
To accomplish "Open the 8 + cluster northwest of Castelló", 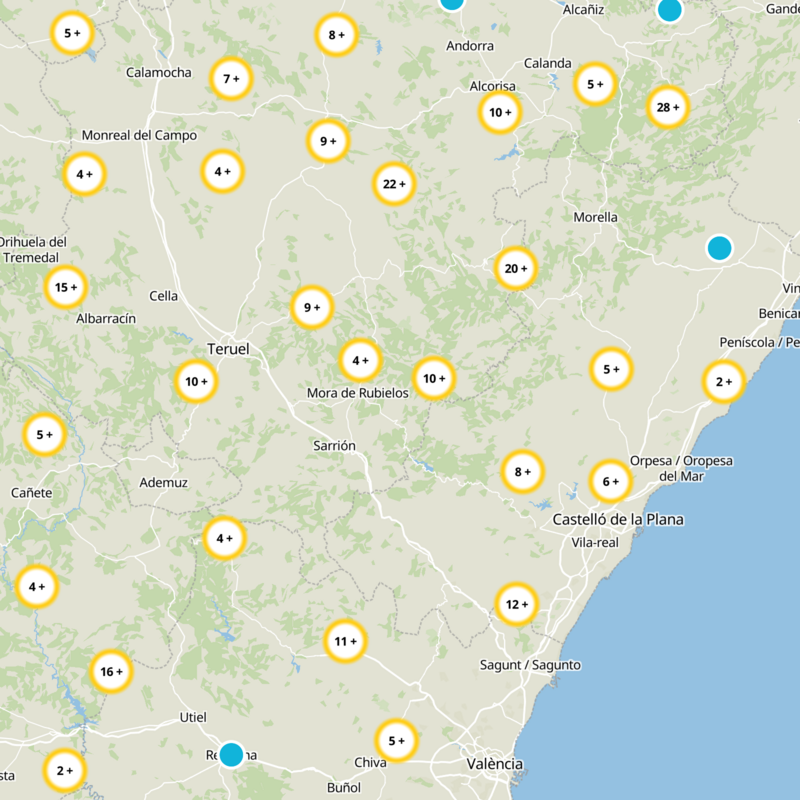I will coord(522,471).
